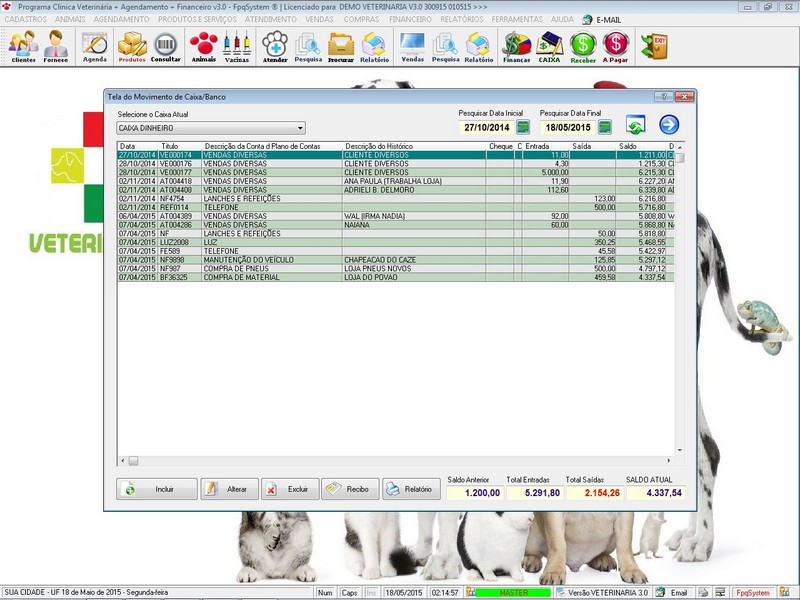Open the Vendas monitor icon
Screen dimensions: 800x600
click(x=413, y=46)
